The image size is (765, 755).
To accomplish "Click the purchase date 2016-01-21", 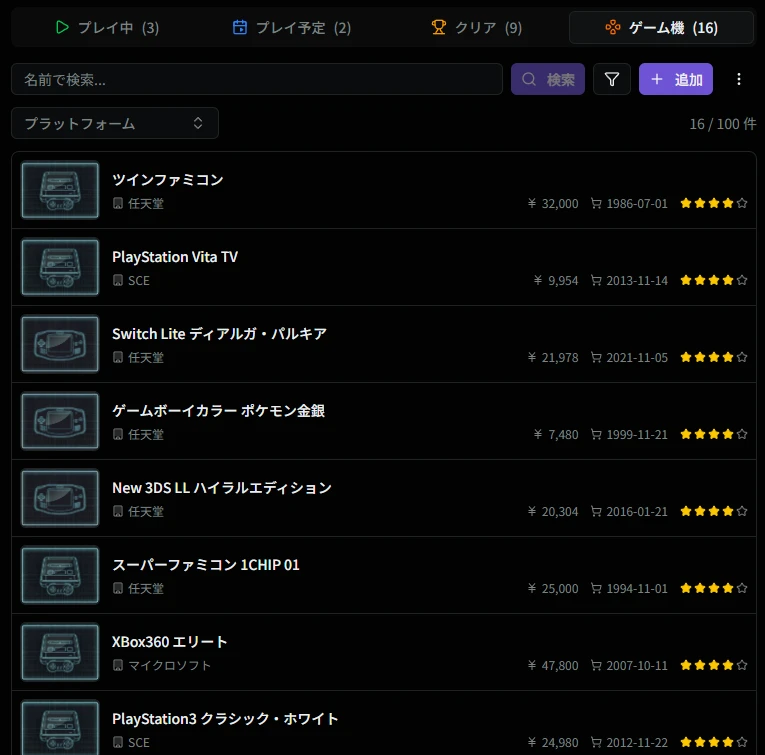I will point(637,512).
